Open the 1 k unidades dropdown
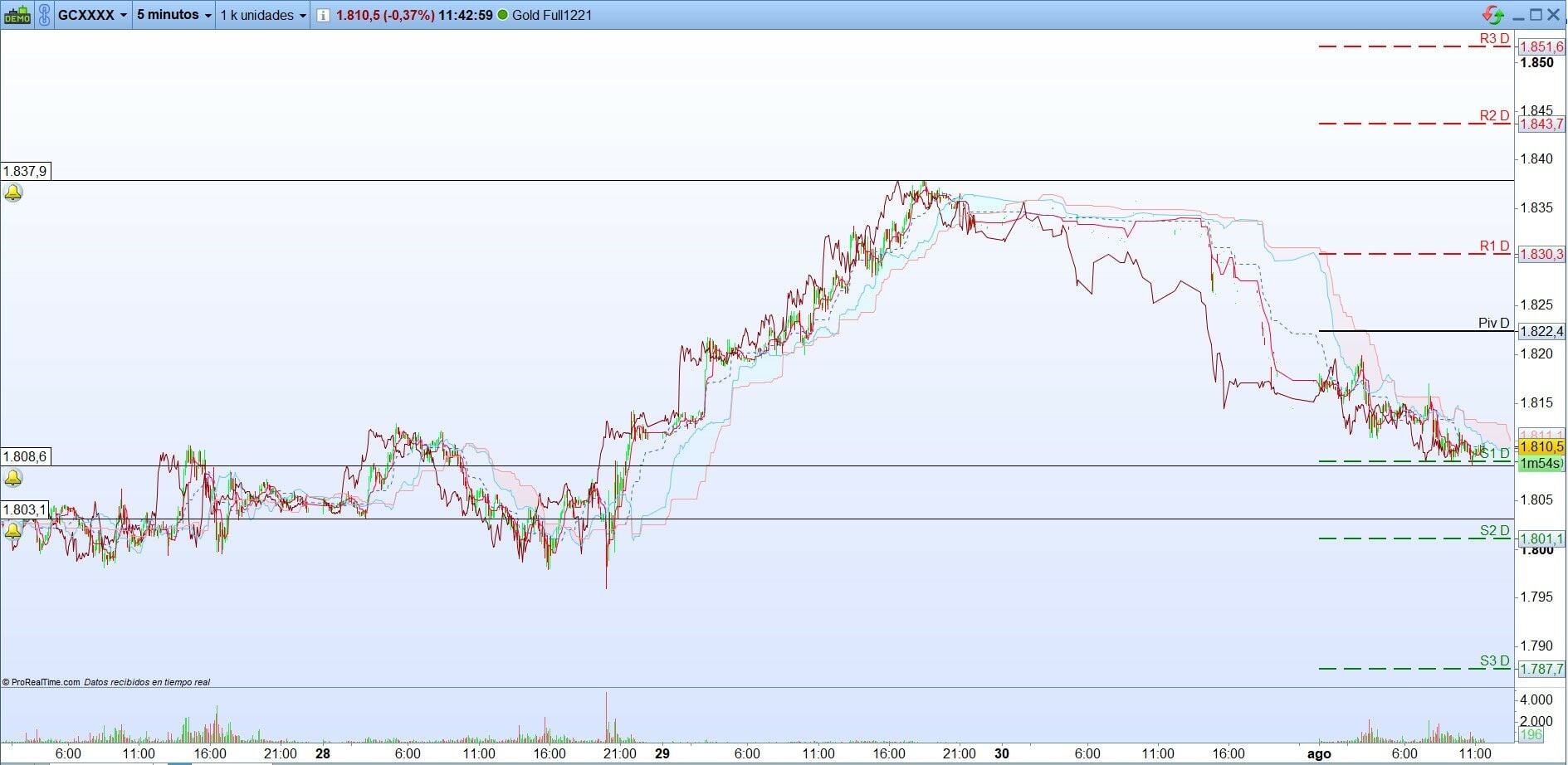The height and width of the screenshot is (765, 1568). point(264,15)
